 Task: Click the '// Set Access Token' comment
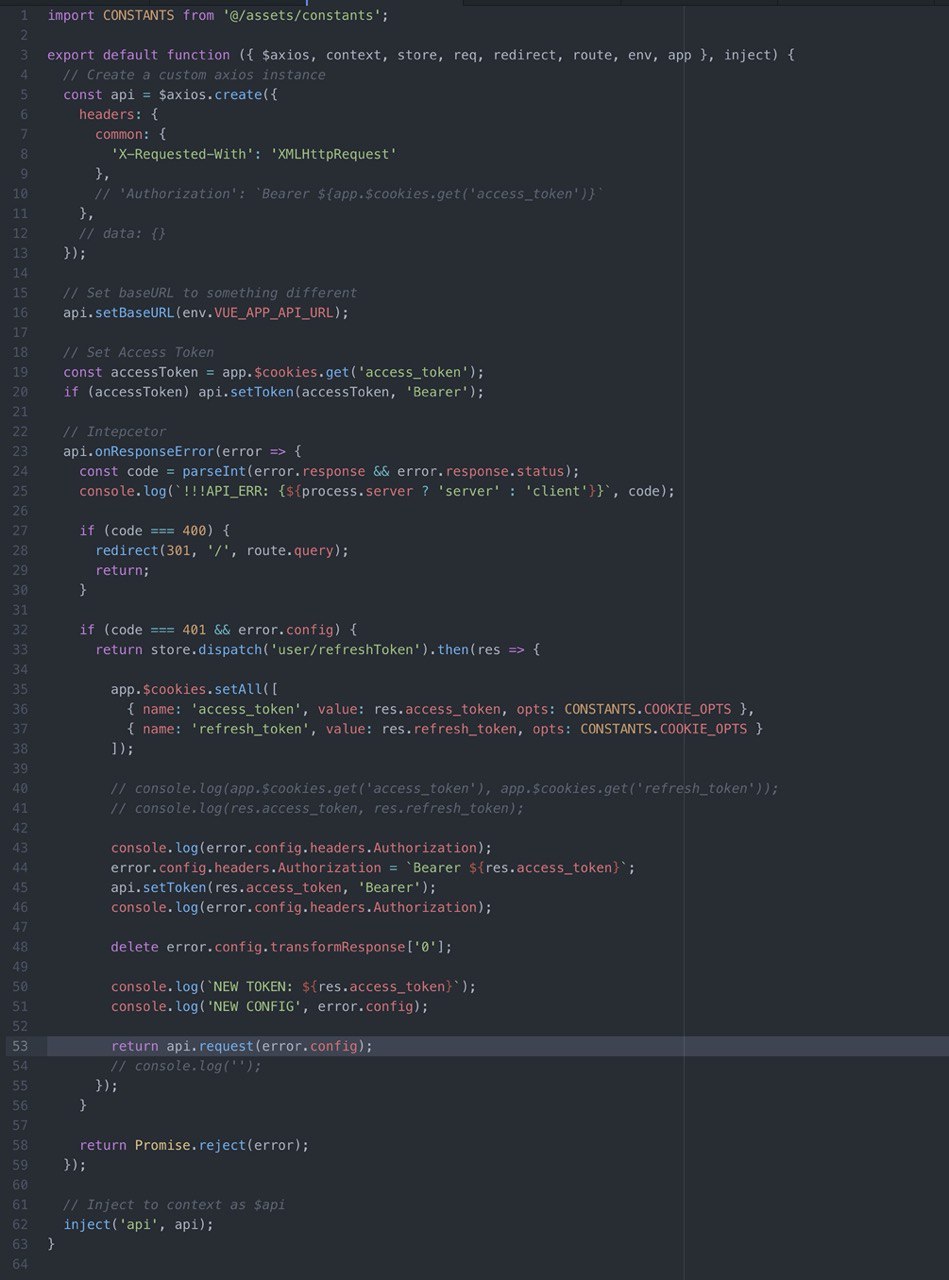(138, 352)
